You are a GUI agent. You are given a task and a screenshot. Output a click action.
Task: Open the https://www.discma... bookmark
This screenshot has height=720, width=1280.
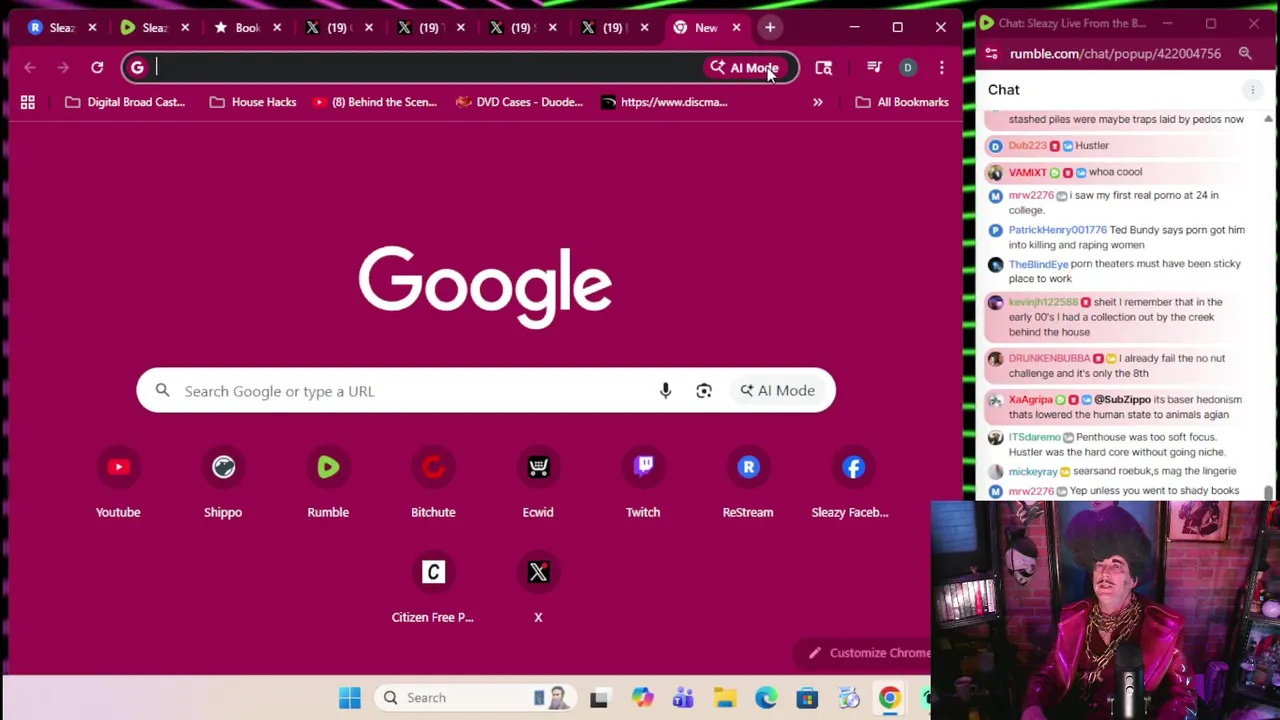point(664,102)
